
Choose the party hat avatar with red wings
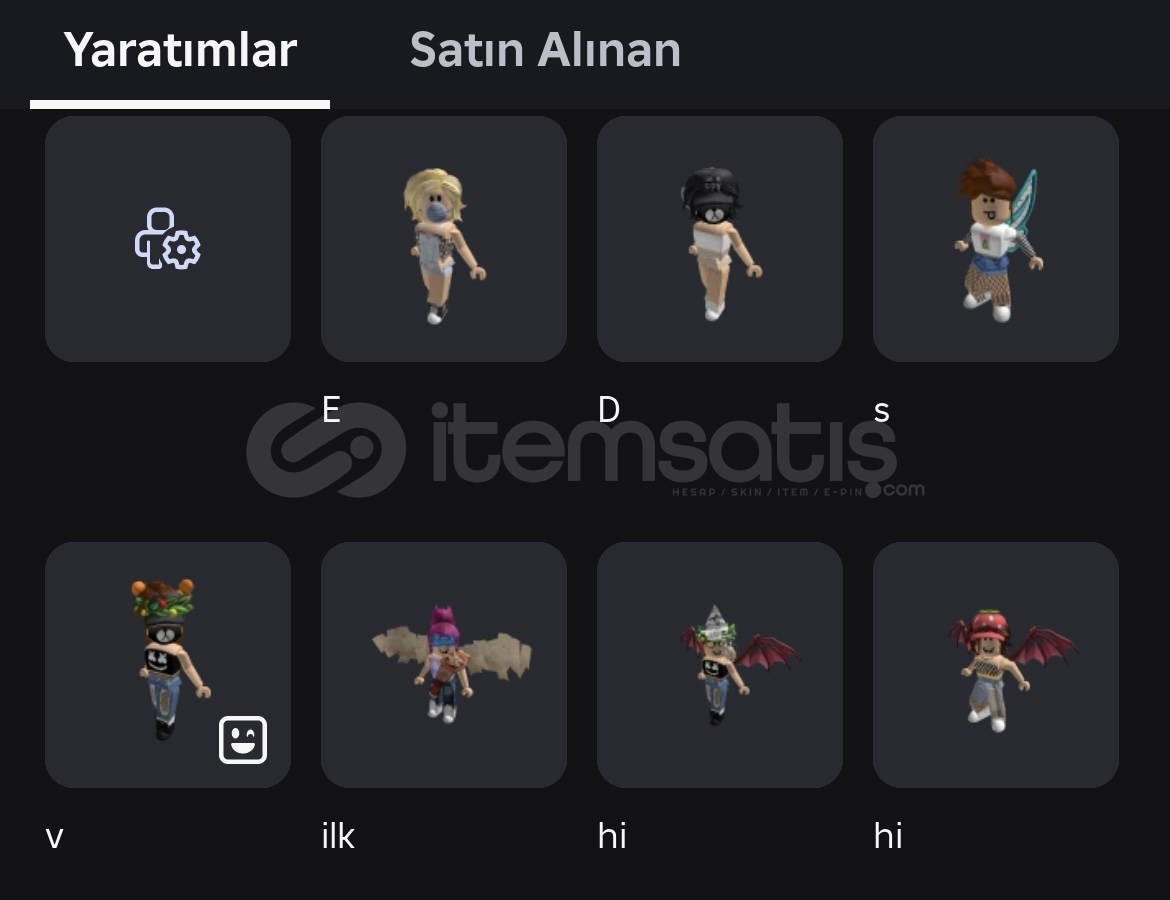click(720, 665)
